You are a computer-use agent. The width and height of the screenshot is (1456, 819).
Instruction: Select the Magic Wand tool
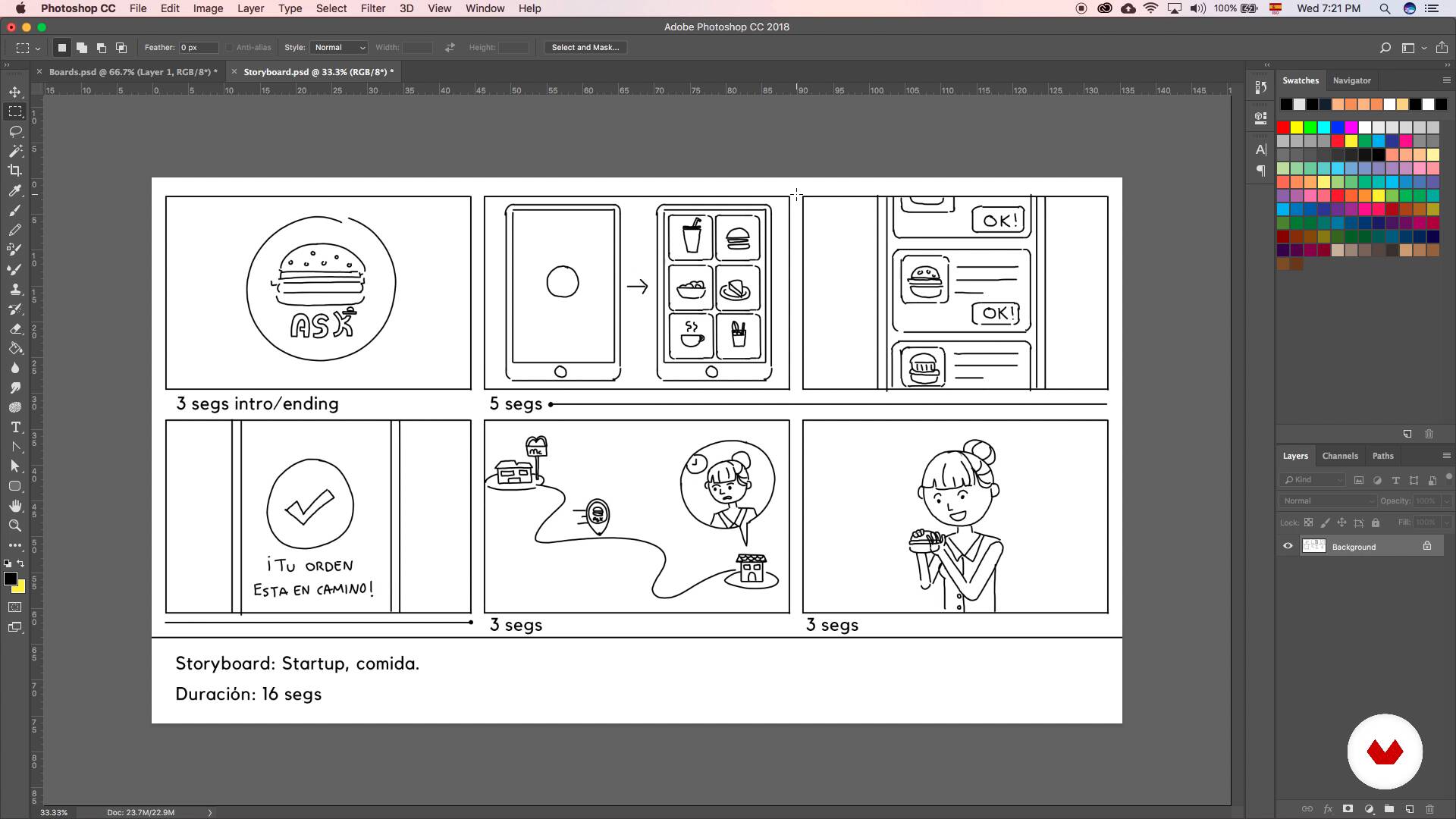coord(15,151)
